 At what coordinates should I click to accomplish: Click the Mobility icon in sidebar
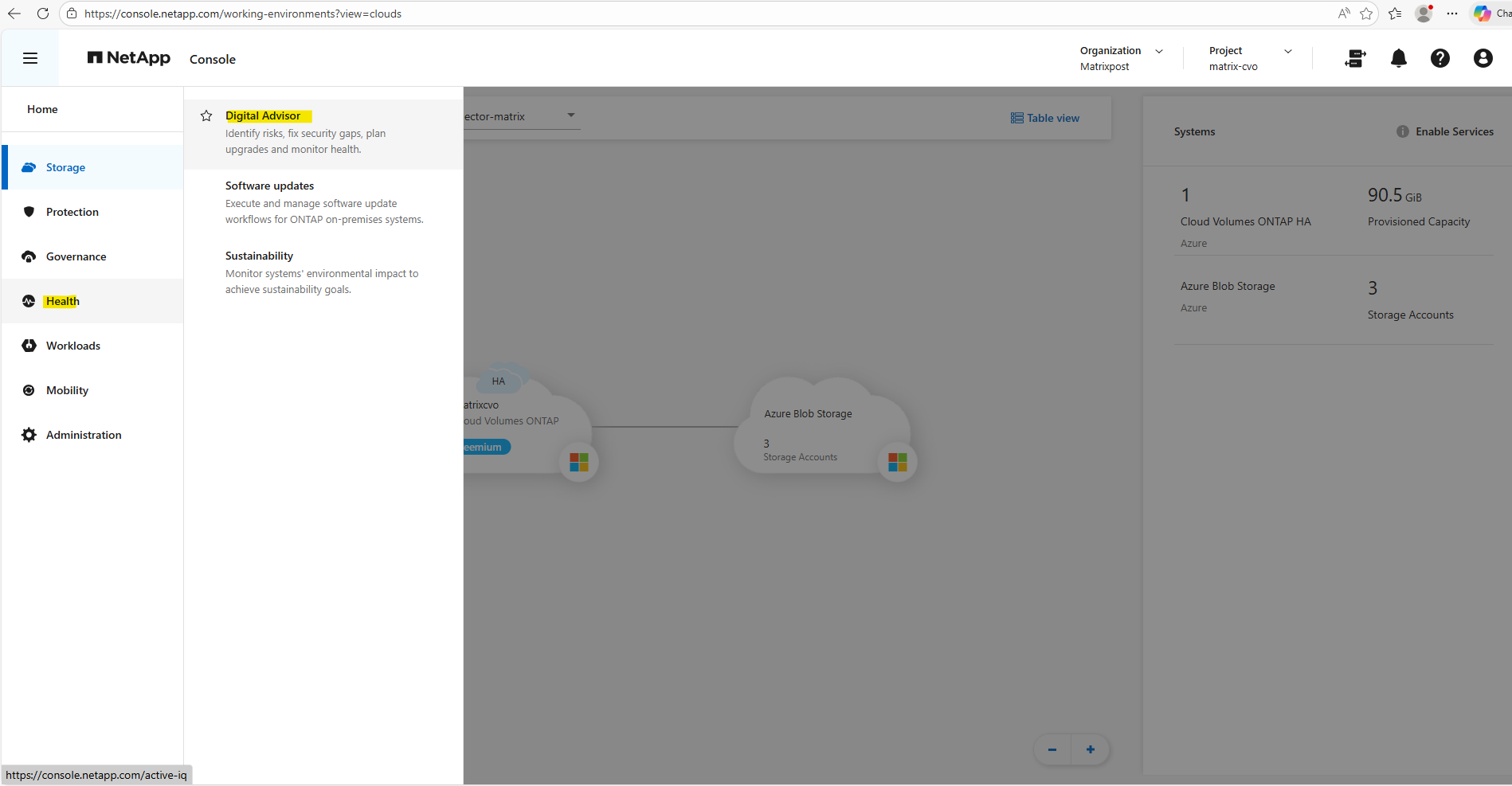click(29, 390)
